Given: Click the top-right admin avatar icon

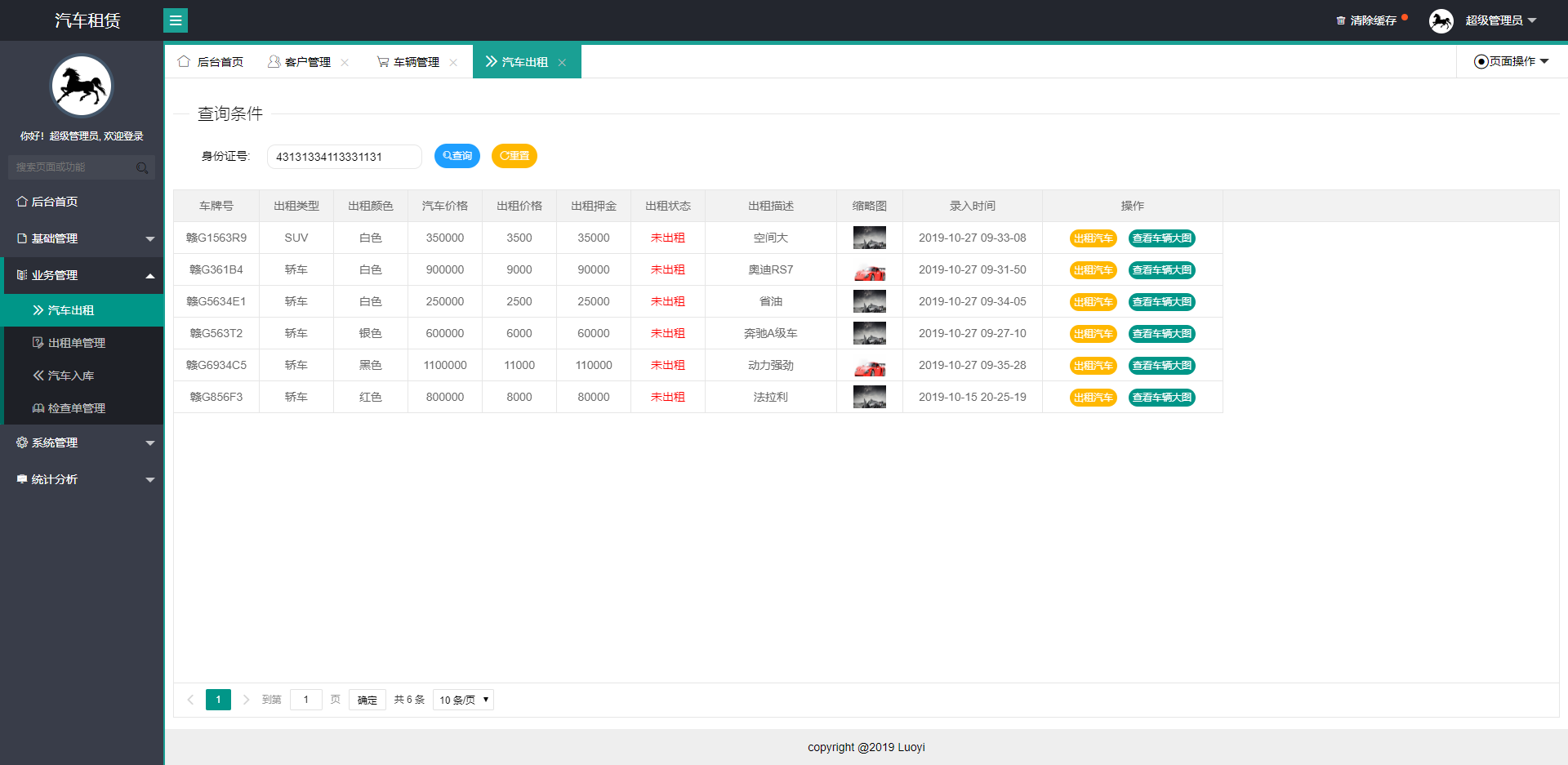Looking at the screenshot, I should tap(1441, 20).
